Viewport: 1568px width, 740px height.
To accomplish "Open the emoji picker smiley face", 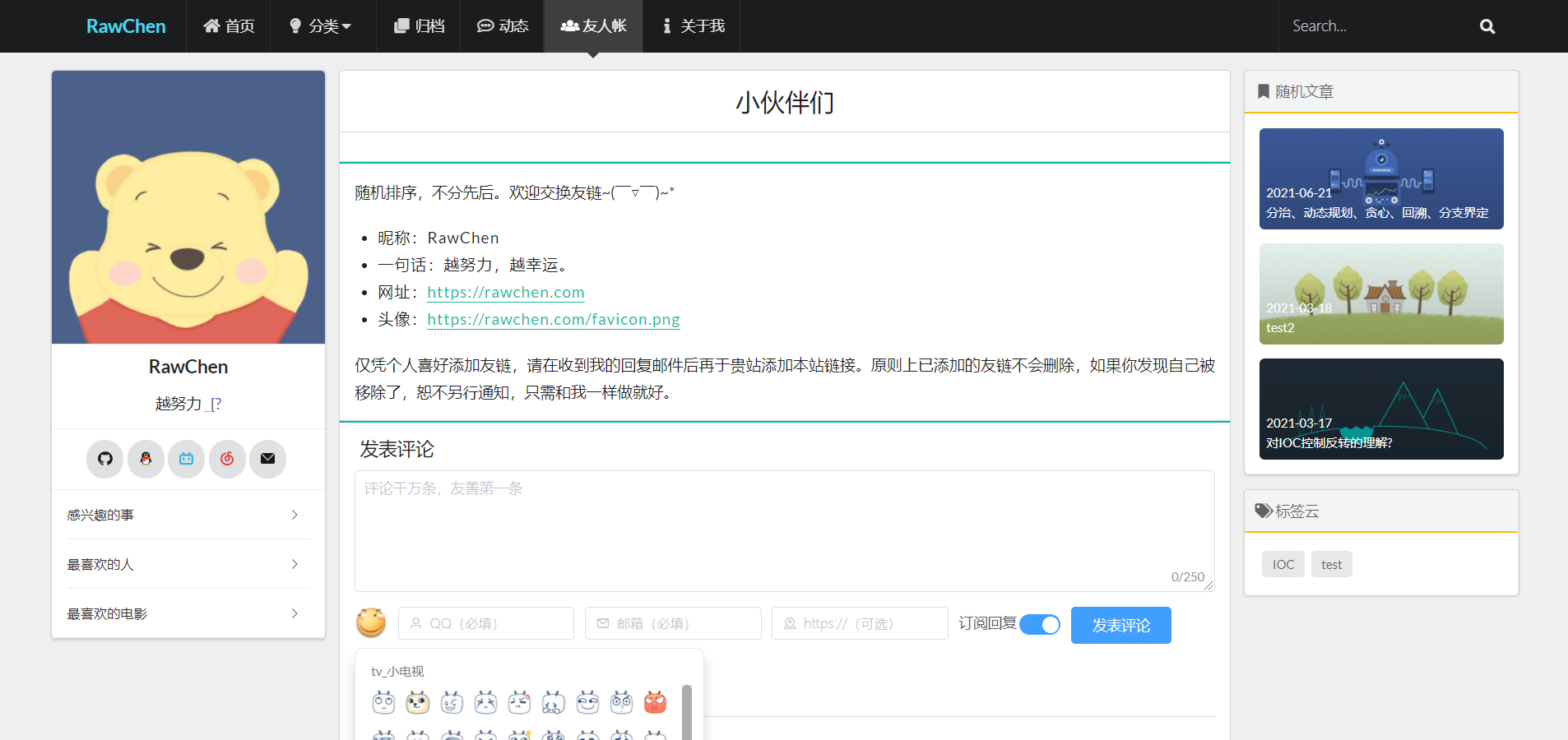I will pyautogui.click(x=371, y=622).
